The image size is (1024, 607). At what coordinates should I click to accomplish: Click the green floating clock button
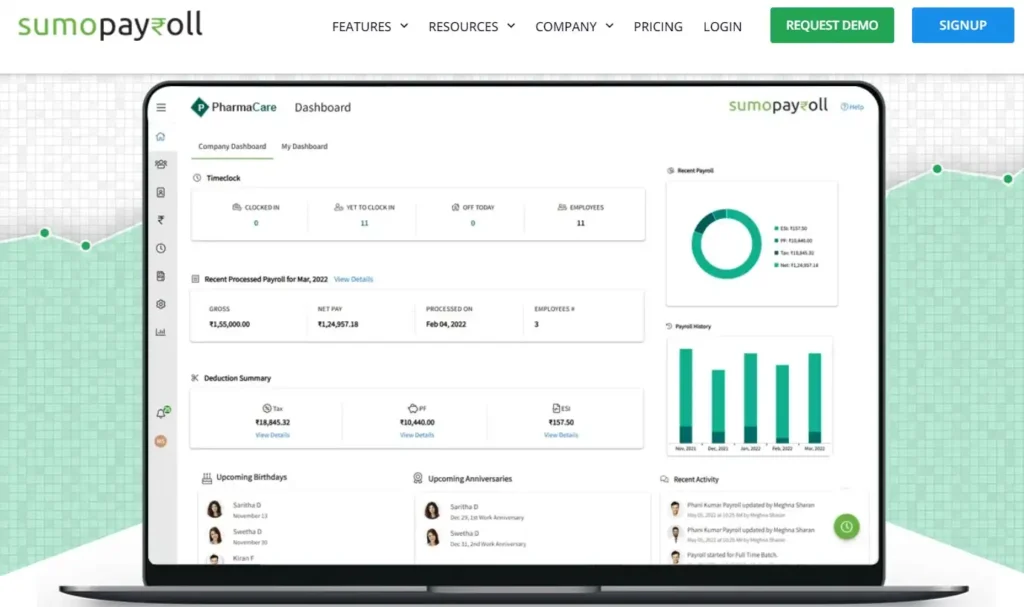tap(846, 527)
